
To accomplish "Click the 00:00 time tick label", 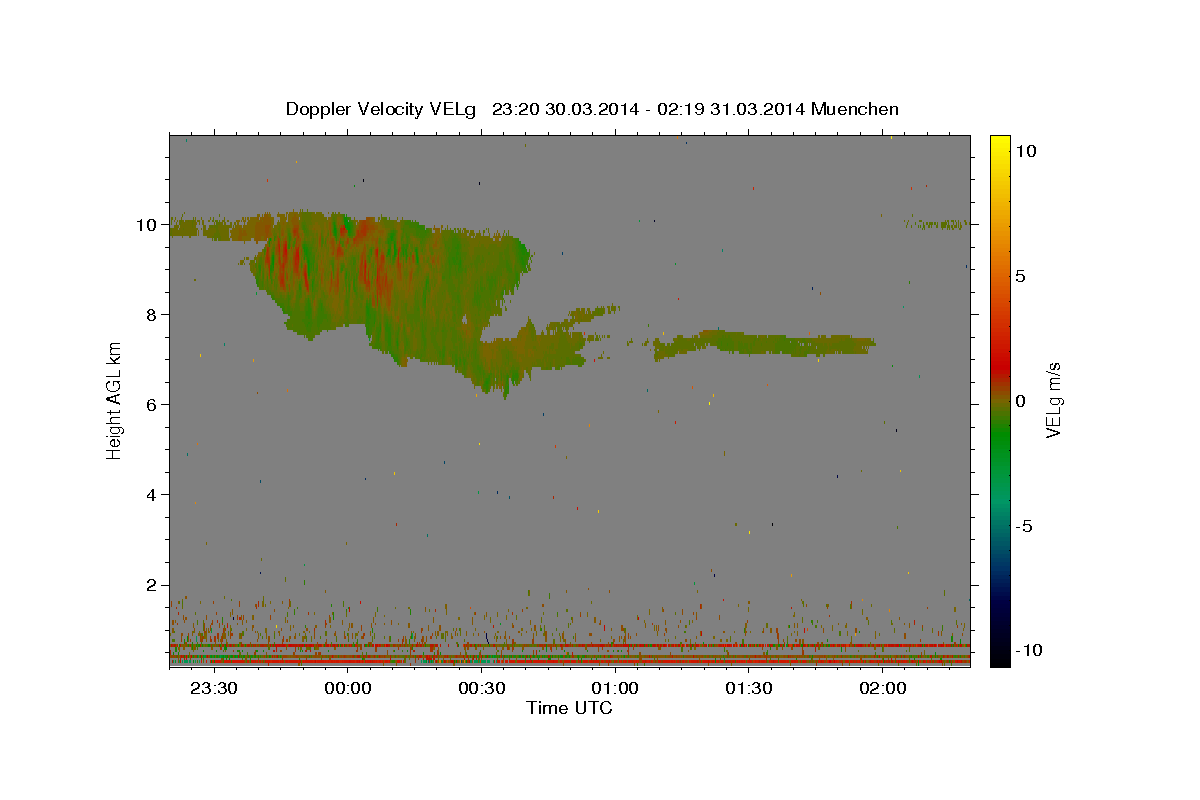I will pyautogui.click(x=348, y=688).
